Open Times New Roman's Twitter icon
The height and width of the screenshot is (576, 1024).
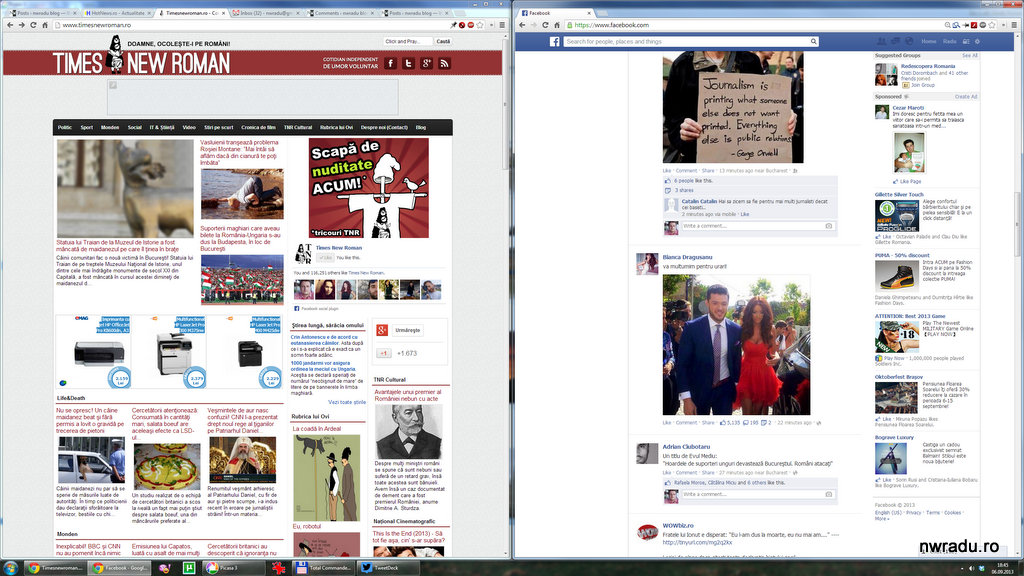point(409,63)
